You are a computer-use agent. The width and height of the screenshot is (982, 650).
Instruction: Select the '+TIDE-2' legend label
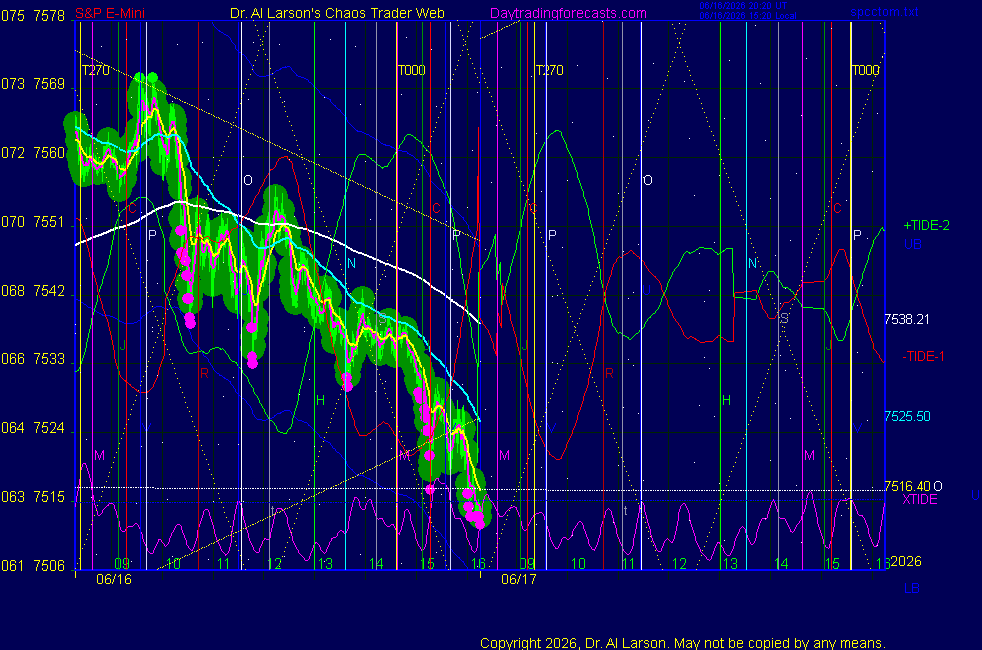click(x=926, y=225)
